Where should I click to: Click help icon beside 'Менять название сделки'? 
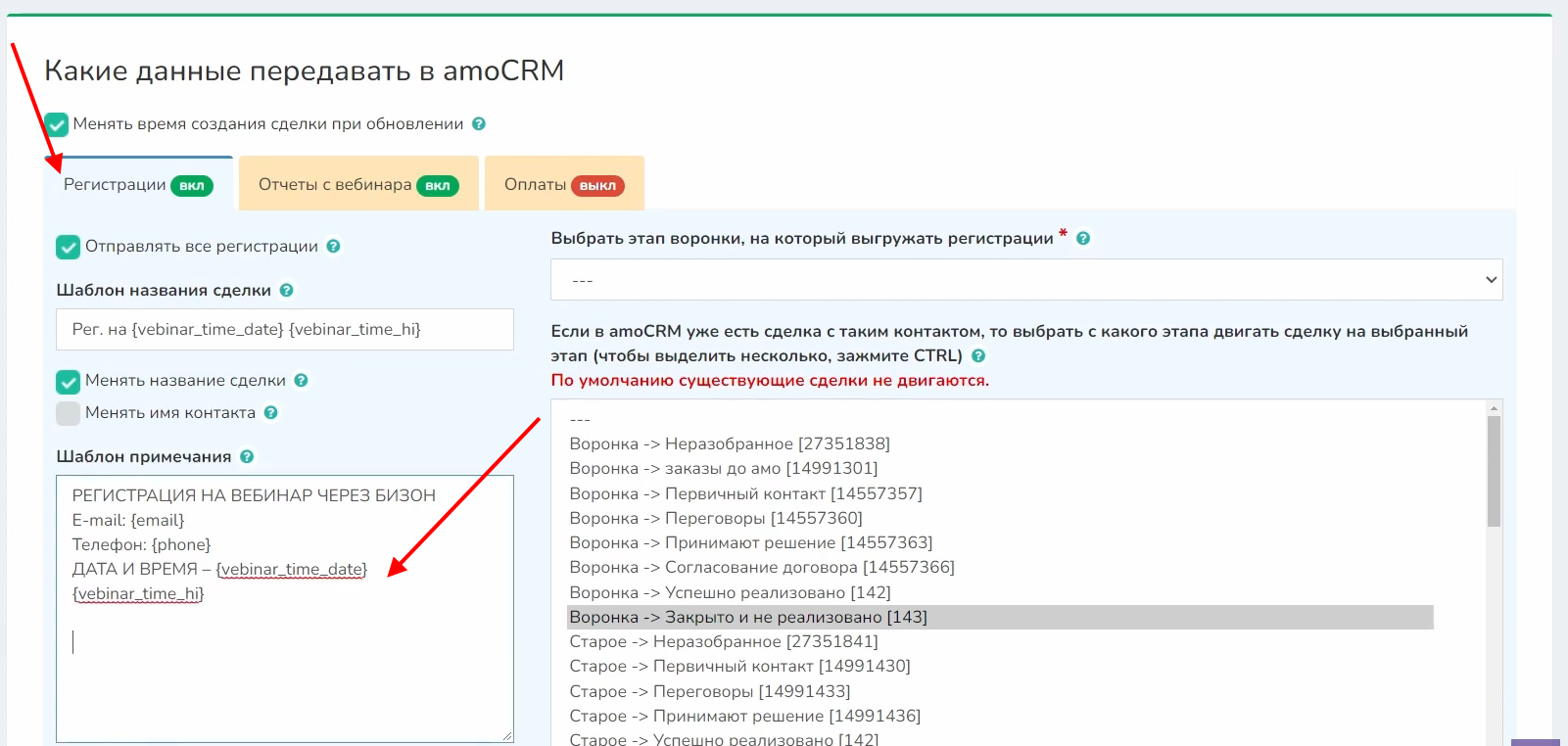pos(302,381)
